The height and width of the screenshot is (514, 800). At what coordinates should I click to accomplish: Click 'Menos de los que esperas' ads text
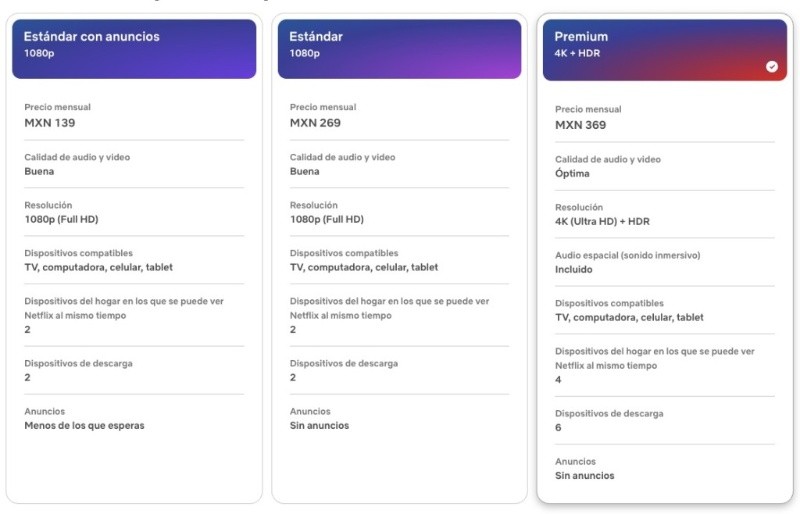(84, 425)
